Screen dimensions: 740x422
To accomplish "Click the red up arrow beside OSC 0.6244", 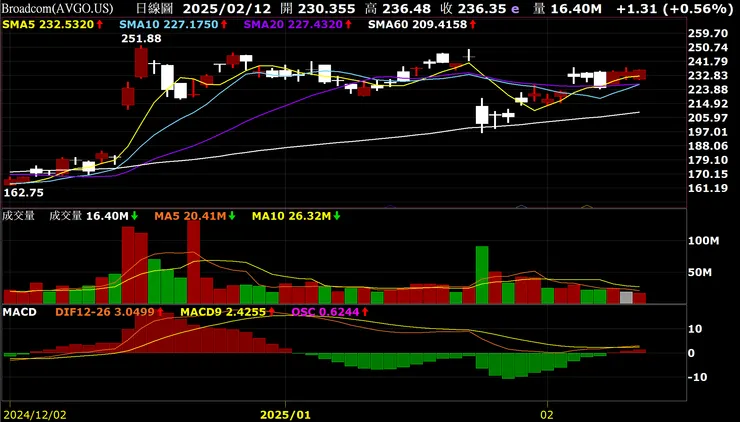I will click(365, 312).
